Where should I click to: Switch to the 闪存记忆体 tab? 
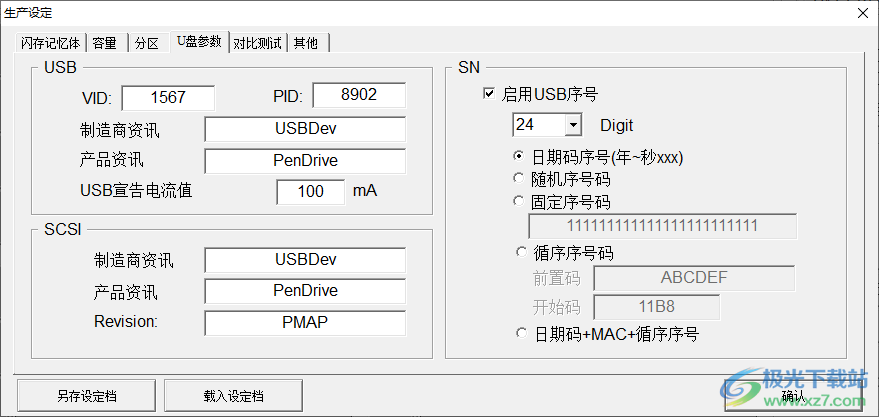50,43
